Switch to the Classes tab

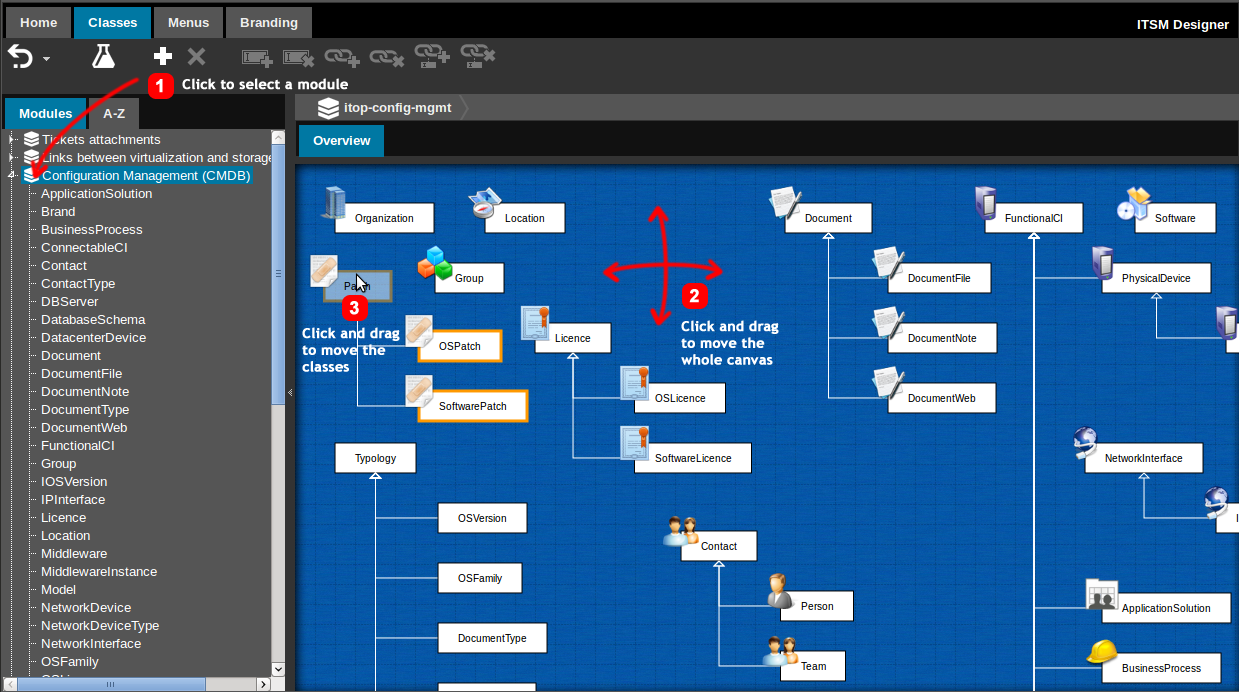(112, 21)
